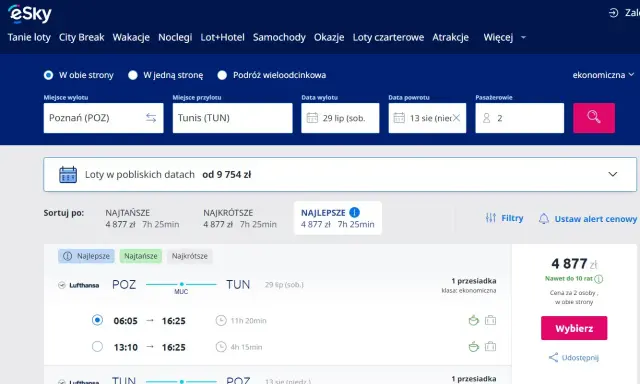The height and width of the screenshot is (384, 640).
Task: Click the green Najtańsze badge
Action: point(141,256)
